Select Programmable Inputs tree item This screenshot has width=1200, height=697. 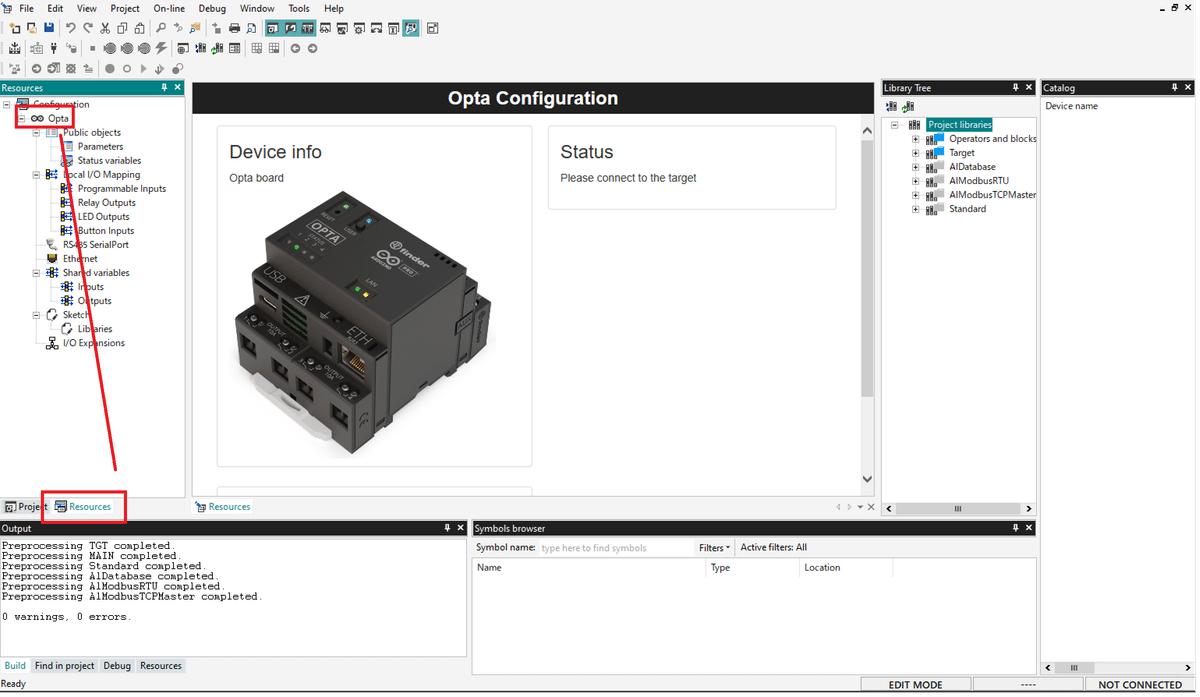point(122,188)
